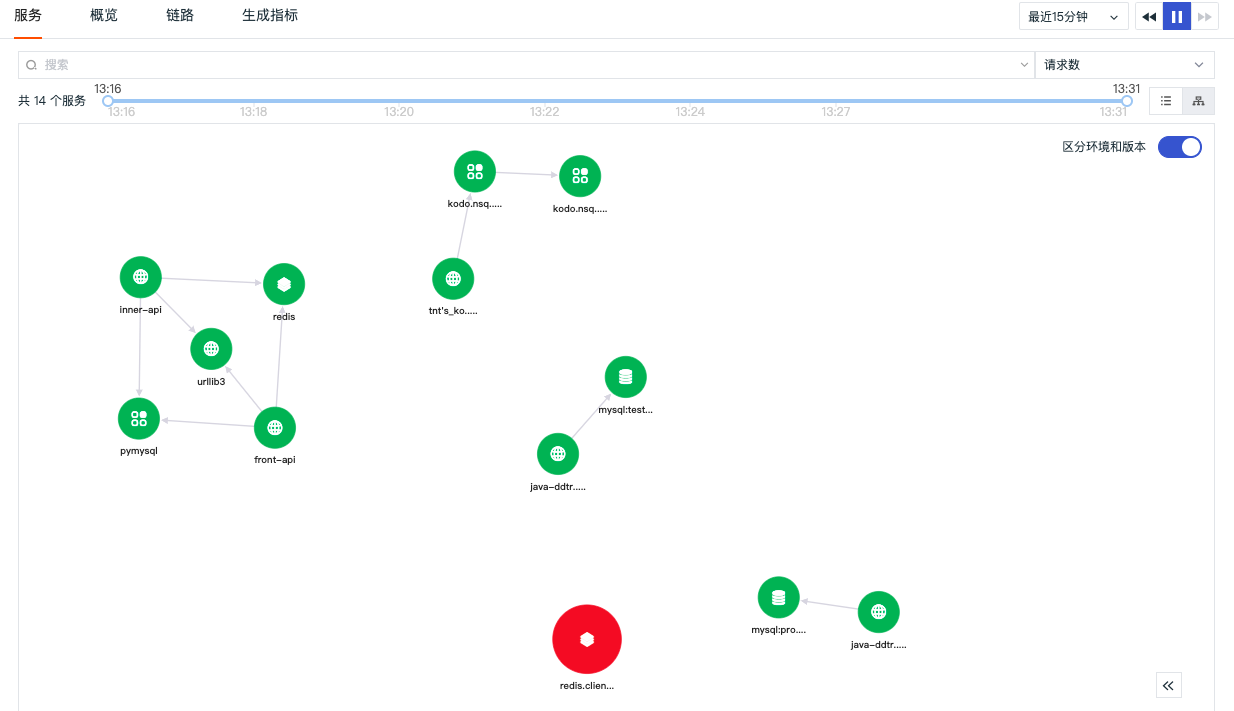Screen dimensions: 1234x711
Task: Select the inner-api service node
Action: (140, 277)
